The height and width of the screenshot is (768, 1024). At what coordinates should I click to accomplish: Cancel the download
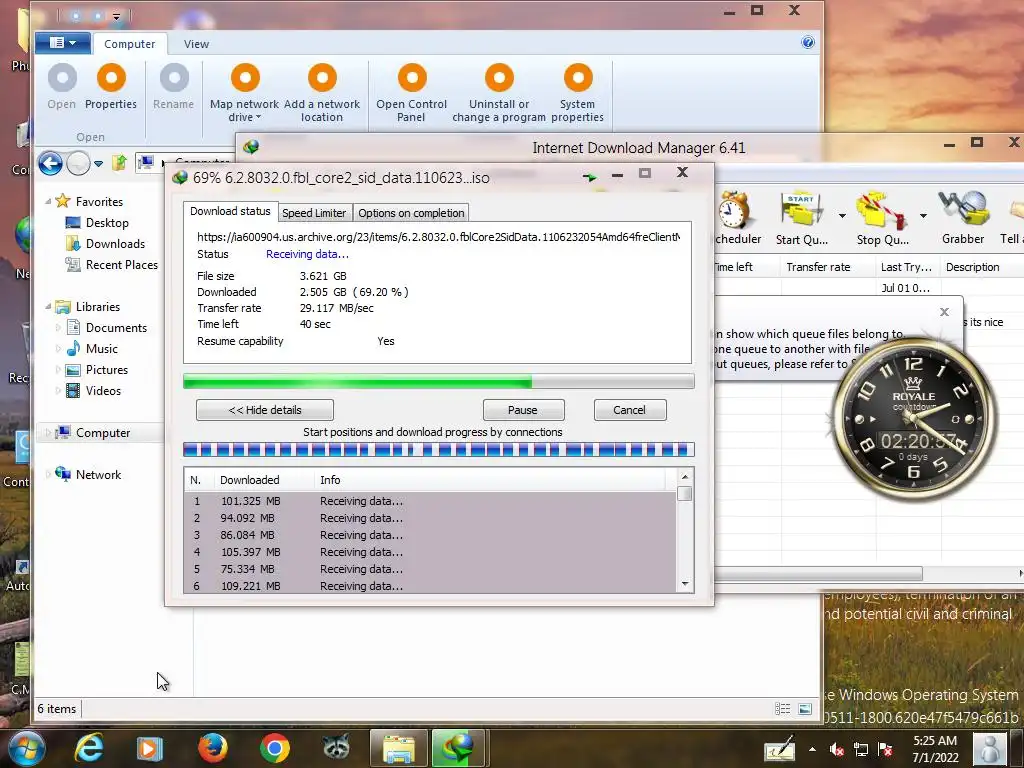(x=630, y=410)
